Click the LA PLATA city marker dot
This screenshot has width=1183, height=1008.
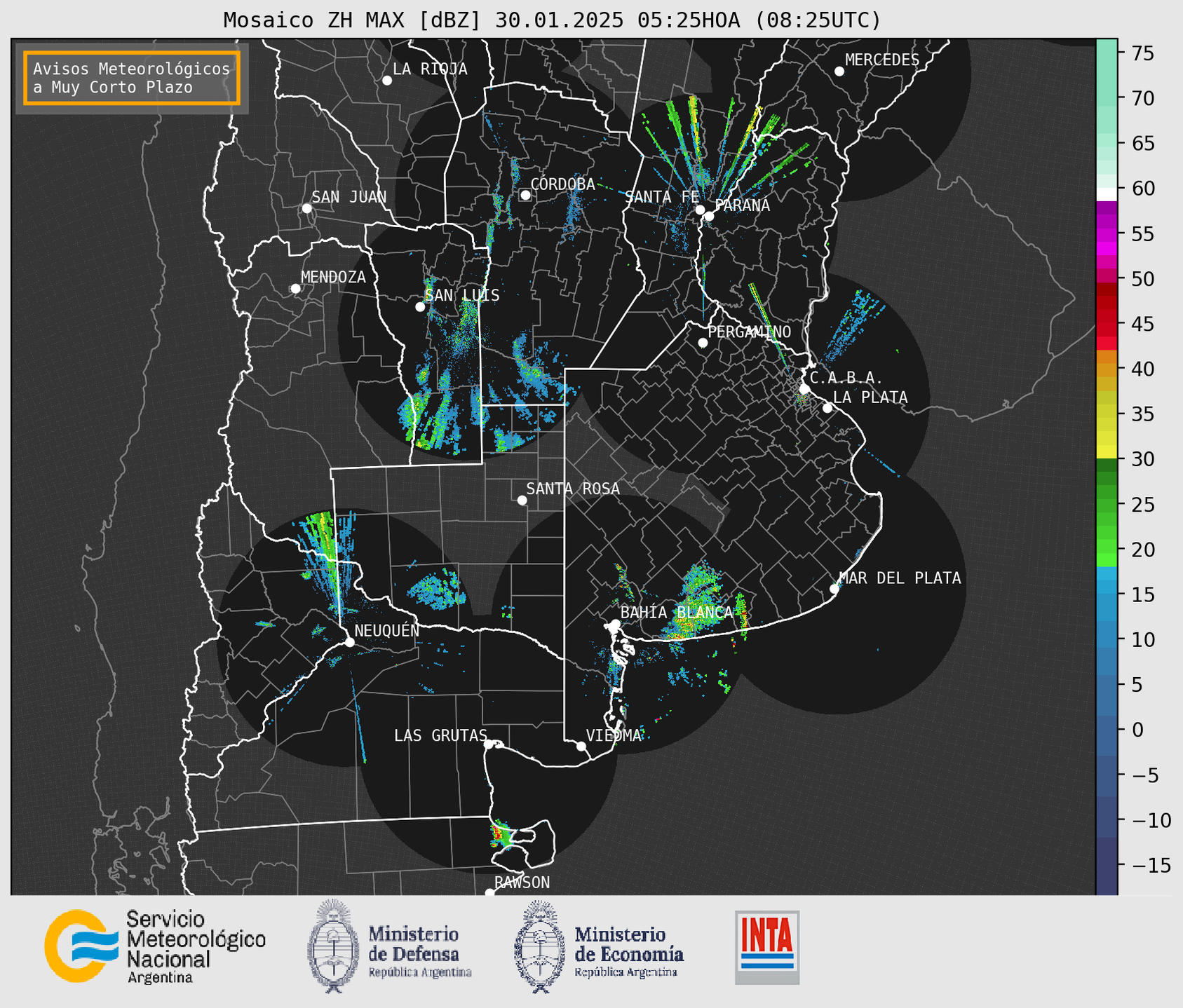(827, 408)
